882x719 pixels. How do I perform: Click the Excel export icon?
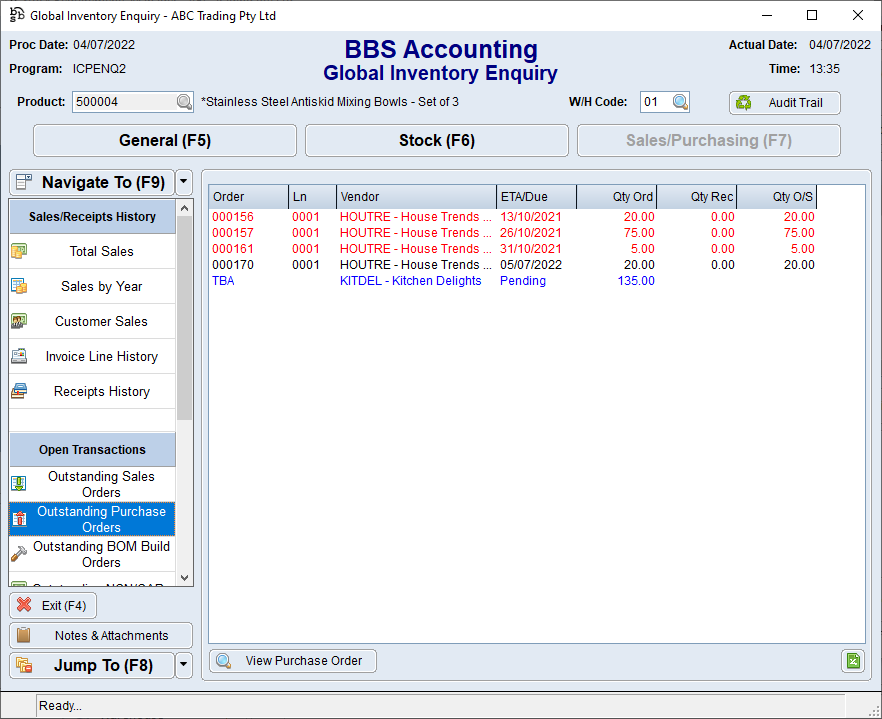pyautogui.click(x=852, y=660)
